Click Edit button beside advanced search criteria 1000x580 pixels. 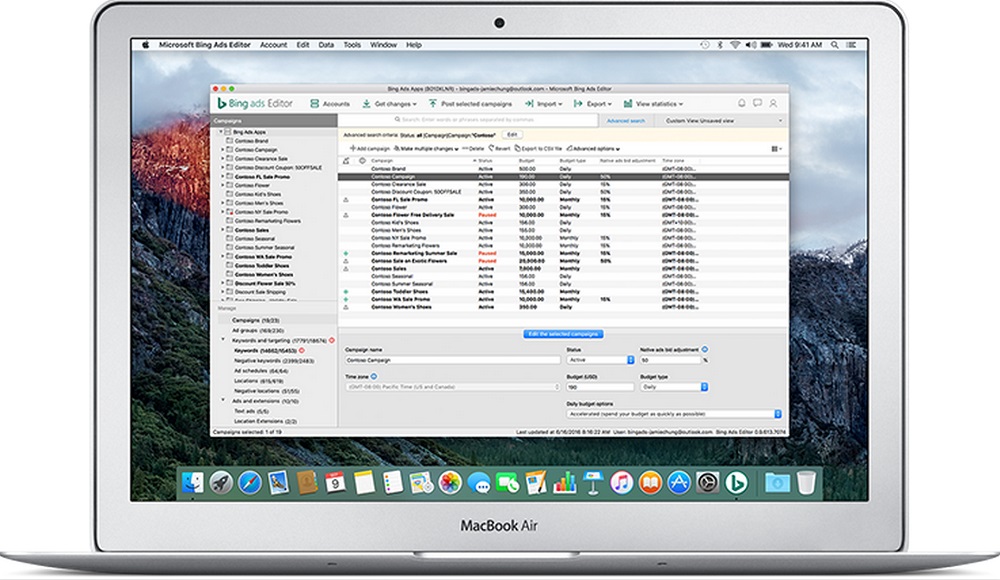coord(512,135)
